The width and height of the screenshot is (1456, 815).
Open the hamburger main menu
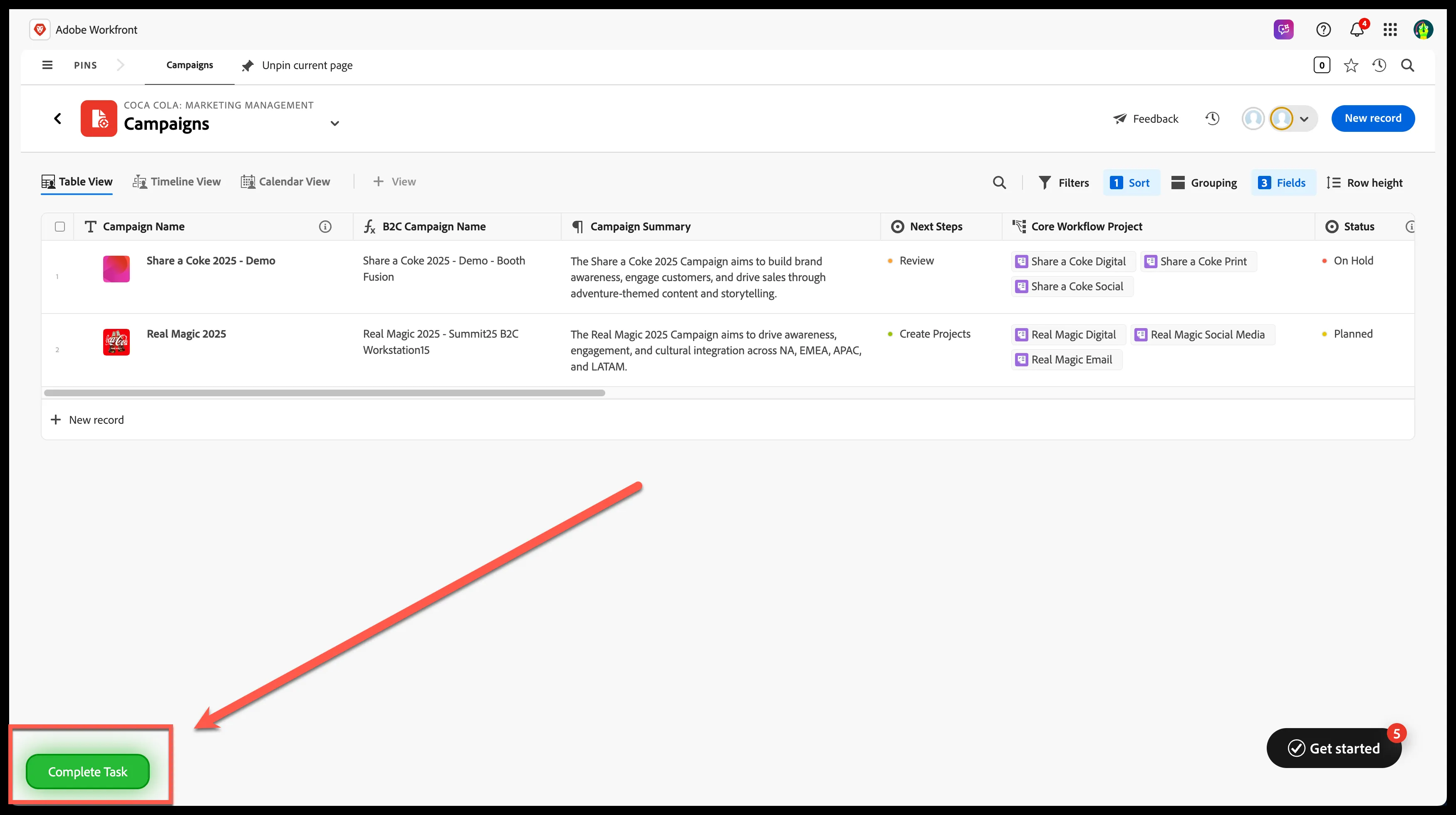point(47,65)
